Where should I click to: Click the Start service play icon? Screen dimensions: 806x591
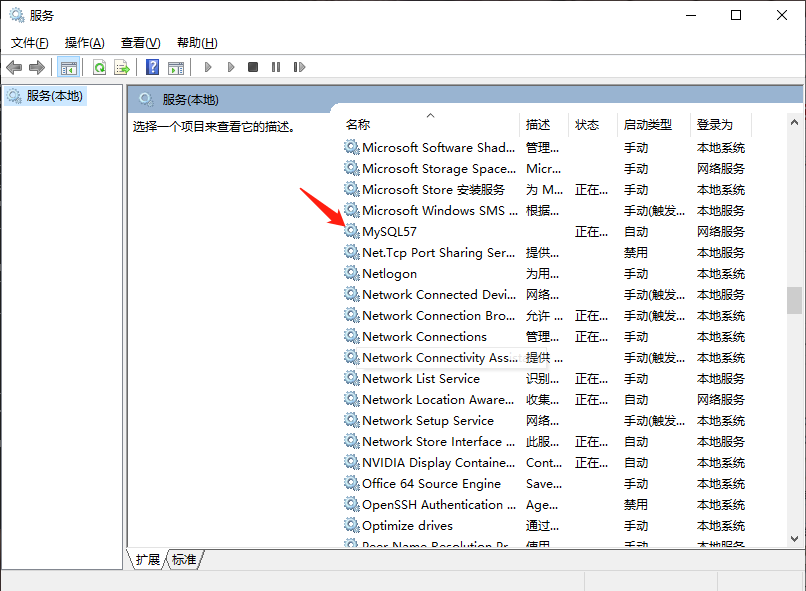[x=208, y=67]
